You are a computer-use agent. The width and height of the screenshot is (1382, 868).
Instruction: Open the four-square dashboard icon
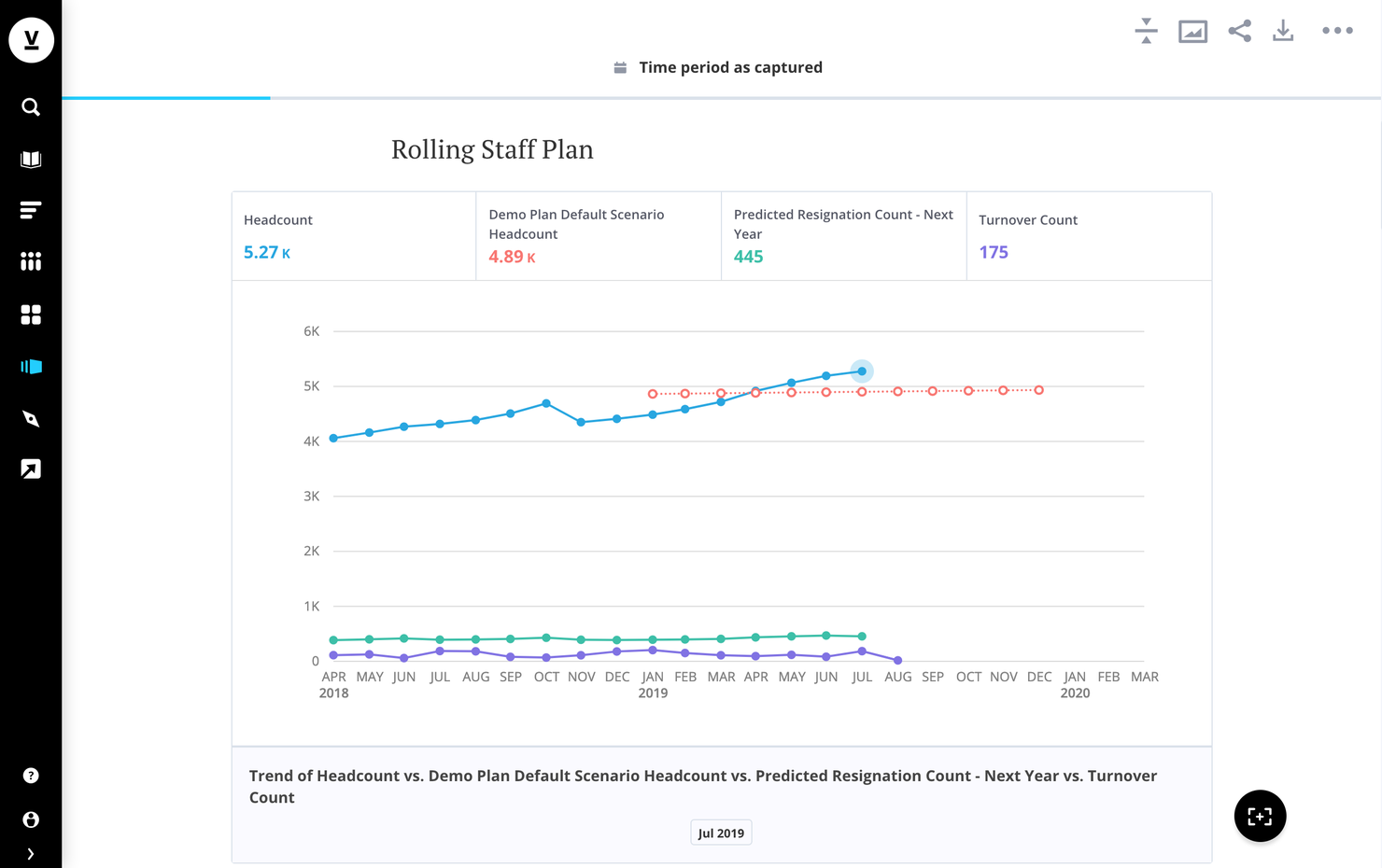[31, 315]
